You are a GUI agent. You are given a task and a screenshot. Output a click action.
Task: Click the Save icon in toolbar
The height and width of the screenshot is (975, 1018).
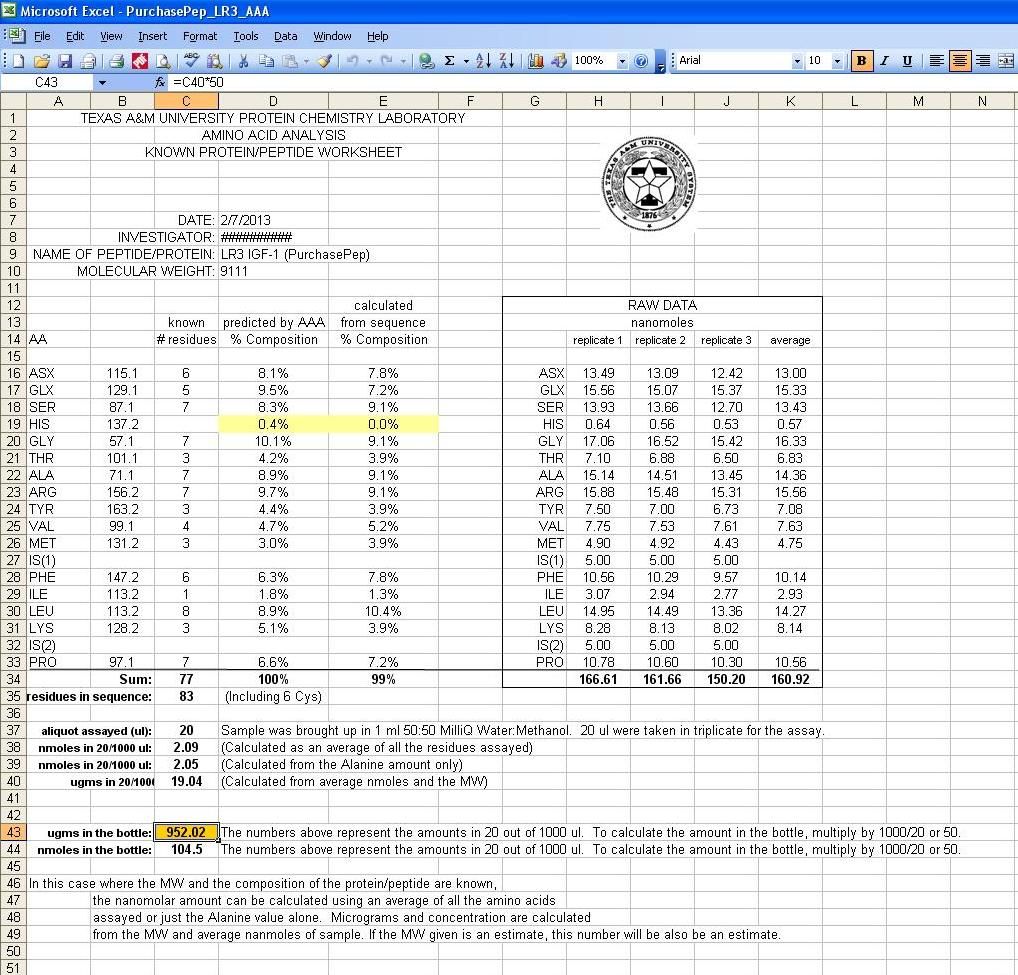(x=65, y=61)
